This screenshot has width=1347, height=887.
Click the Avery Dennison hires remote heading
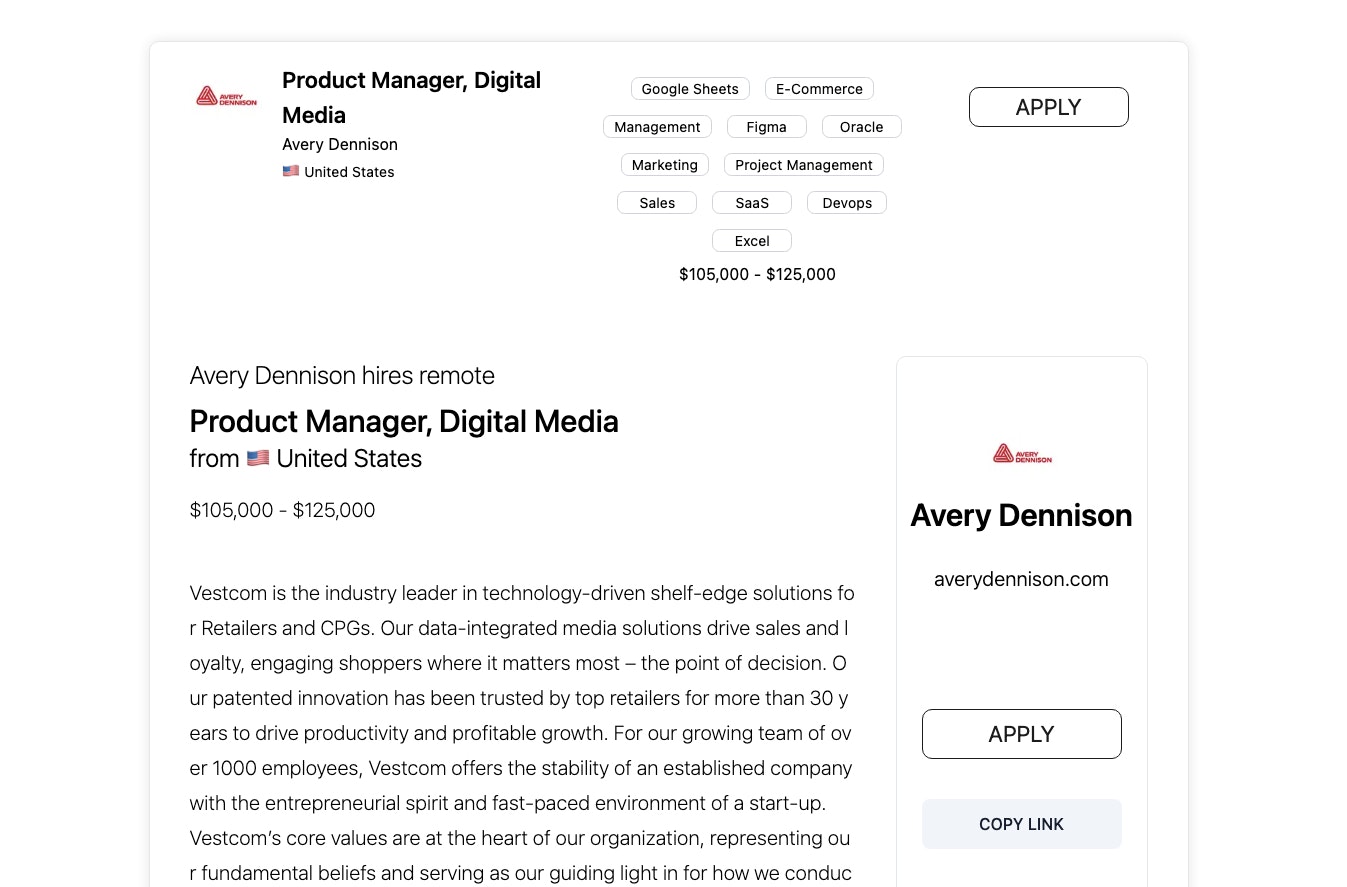tap(342, 376)
